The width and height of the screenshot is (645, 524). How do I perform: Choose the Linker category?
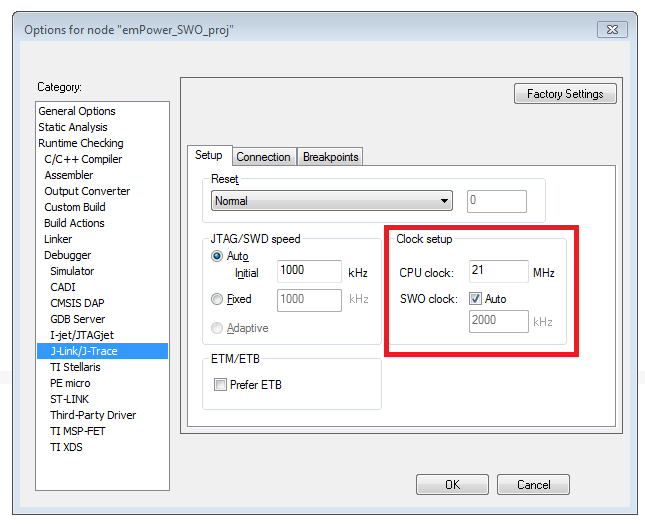58,239
